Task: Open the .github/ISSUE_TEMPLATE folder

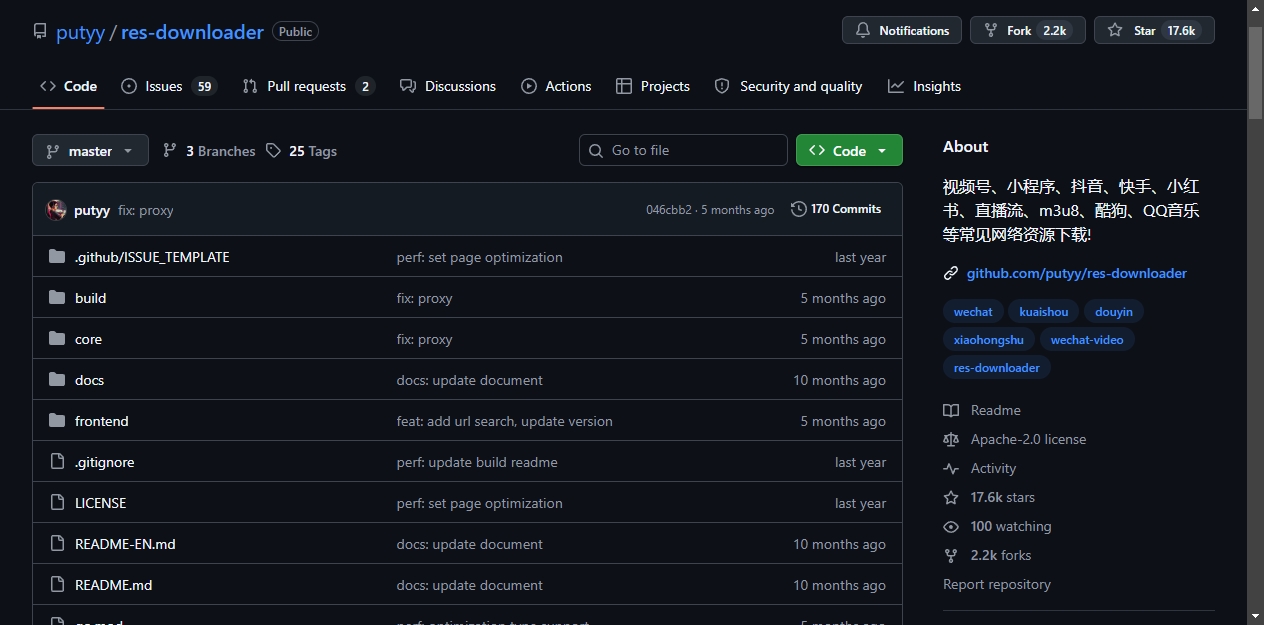Action: pyautogui.click(x=152, y=257)
